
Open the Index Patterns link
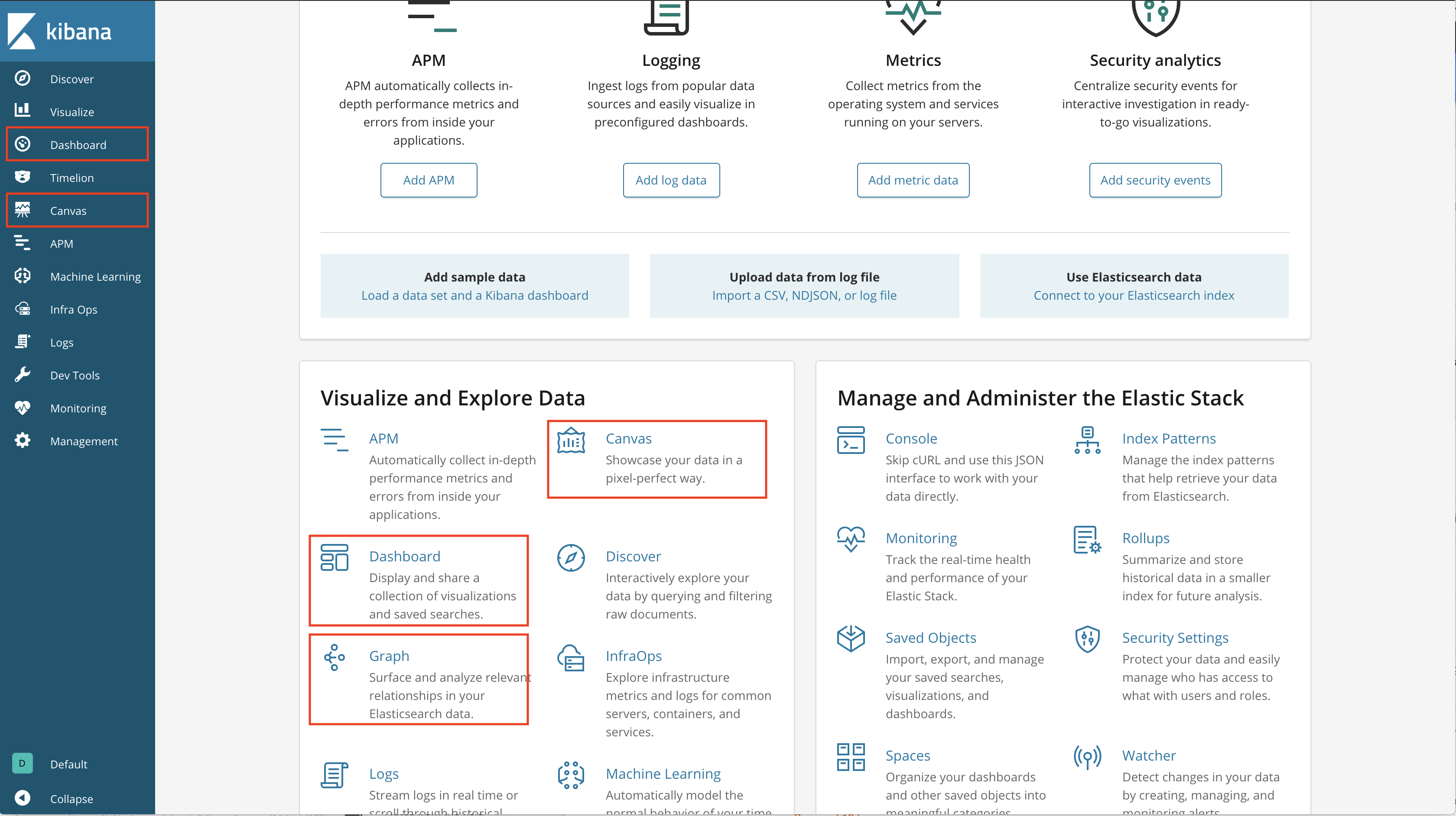1169,438
